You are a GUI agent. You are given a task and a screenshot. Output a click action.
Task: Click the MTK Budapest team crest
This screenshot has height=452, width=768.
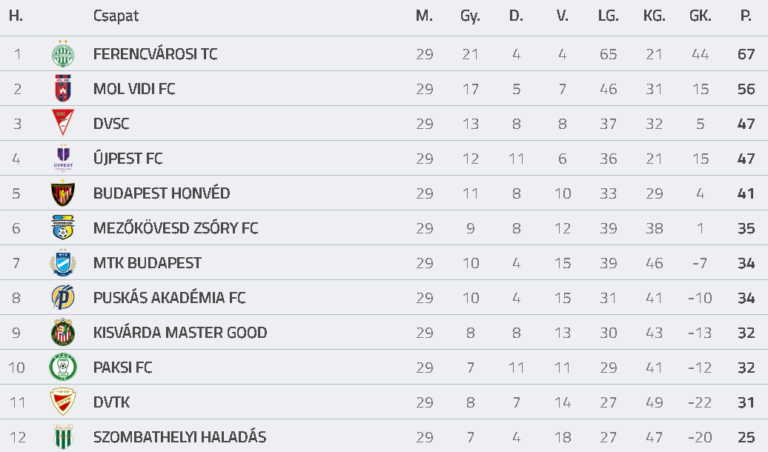click(63, 263)
